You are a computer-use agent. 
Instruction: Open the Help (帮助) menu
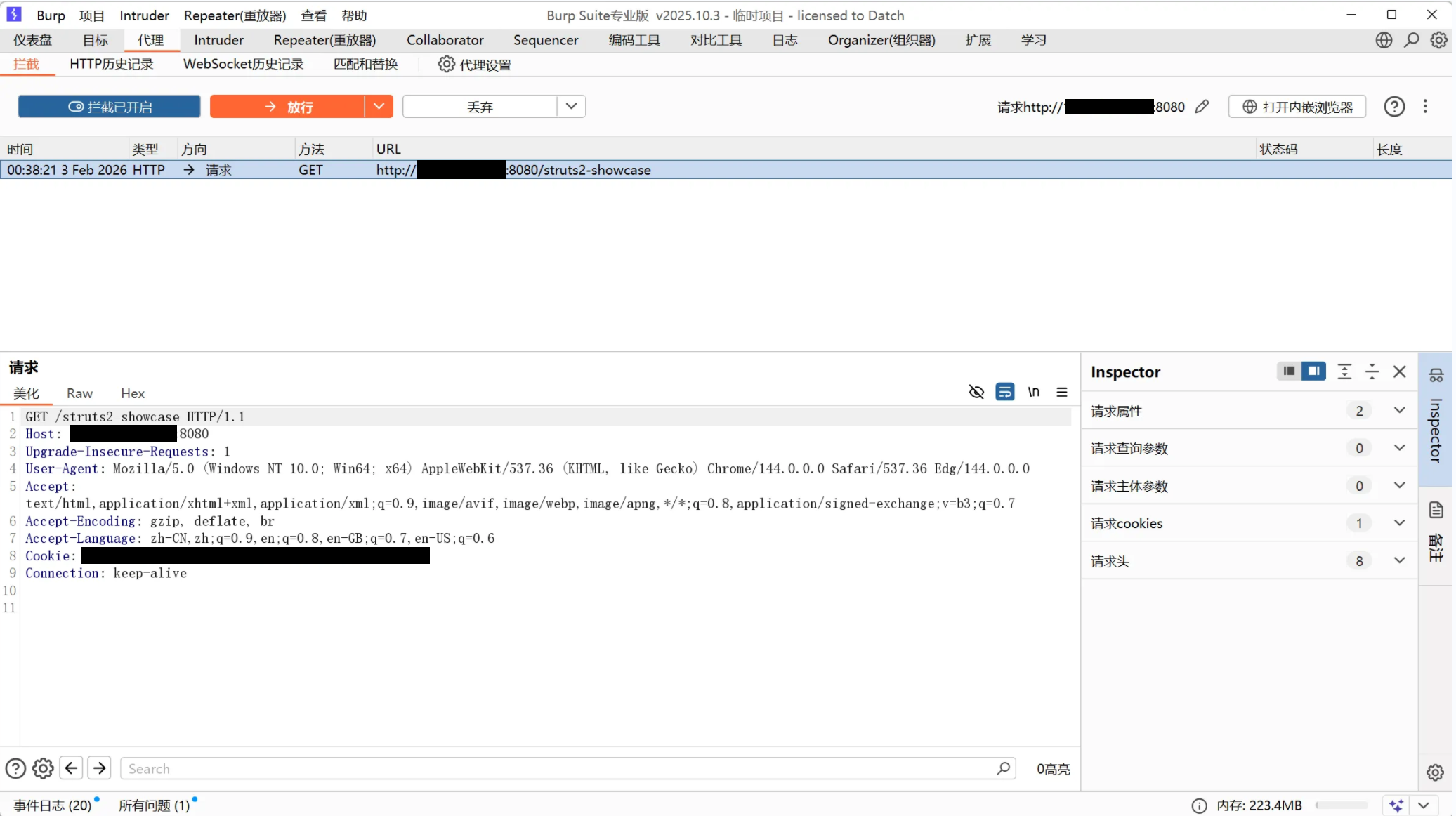click(x=354, y=15)
